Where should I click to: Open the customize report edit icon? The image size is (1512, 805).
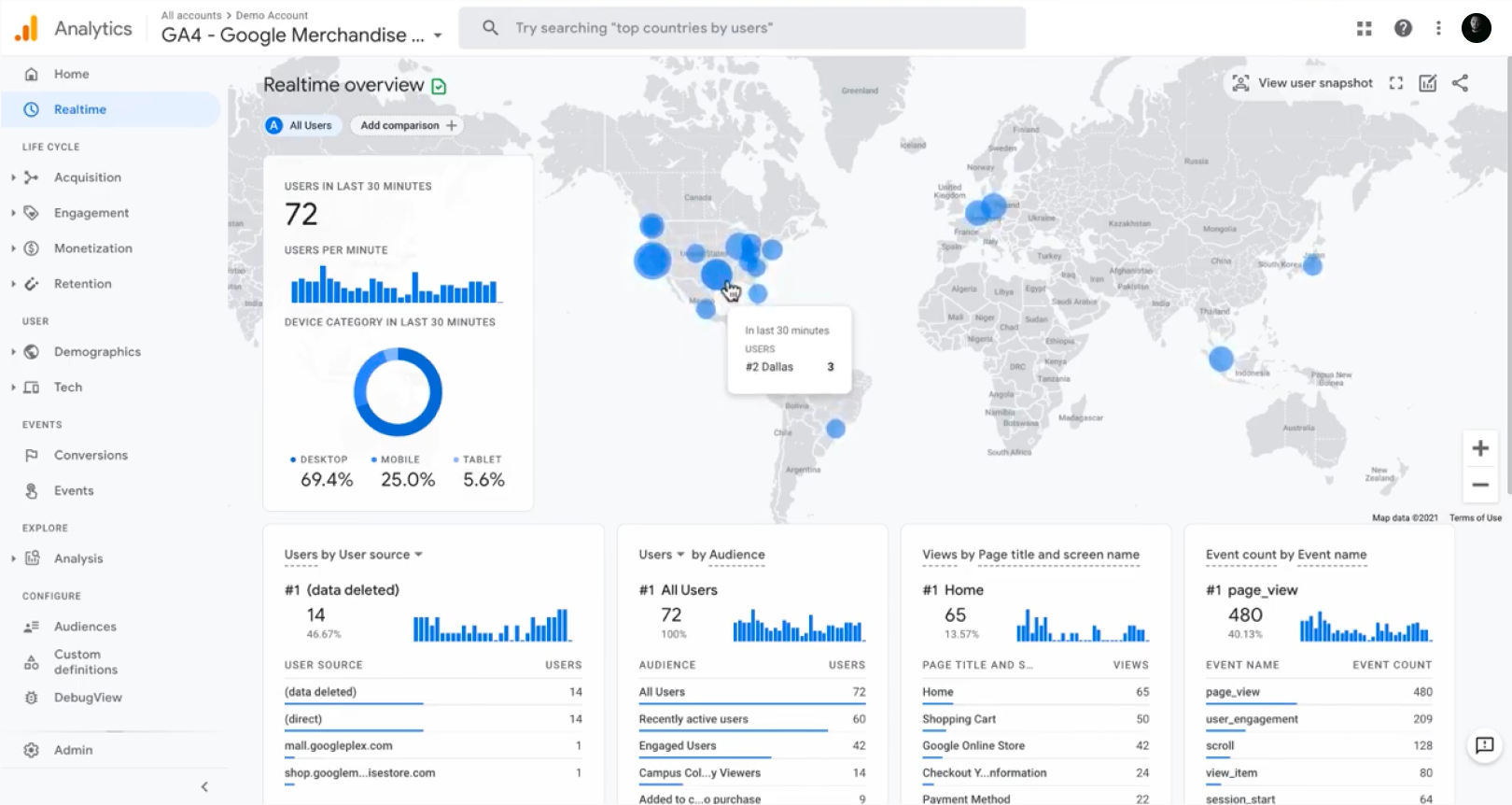pyautogui.click(x=1428, y=83)
